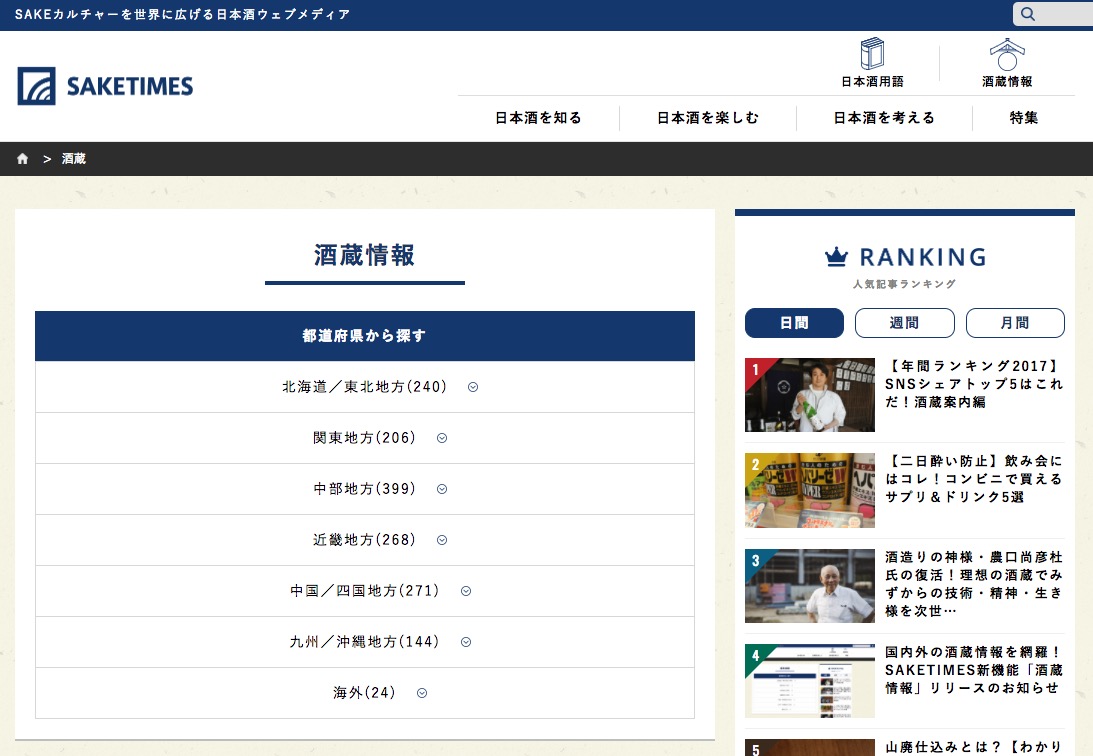This screenshot has width=1093, height=756.
Task: Read 年間ランキング2017 SNSシェアトップ5 article
Action: [974, 384]
